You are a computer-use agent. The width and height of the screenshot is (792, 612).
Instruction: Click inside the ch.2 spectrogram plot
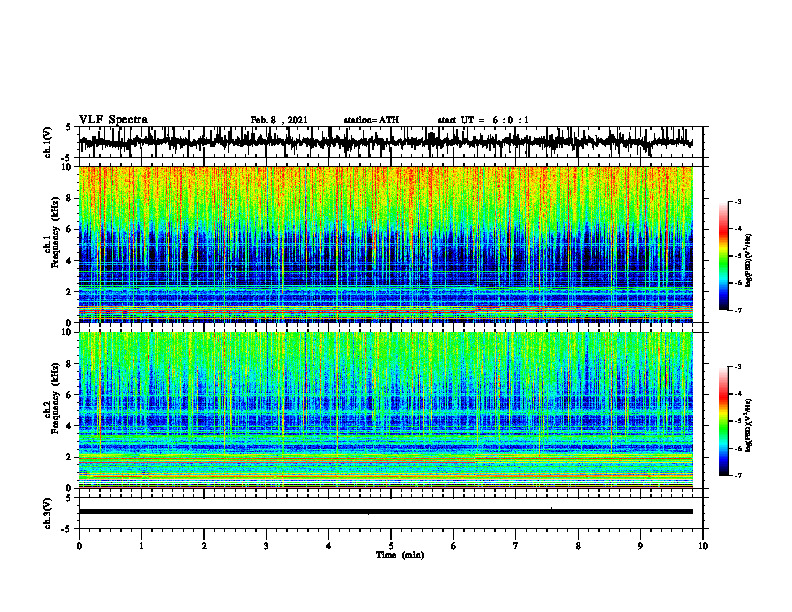pyautogui.click(x=386, y=410)
